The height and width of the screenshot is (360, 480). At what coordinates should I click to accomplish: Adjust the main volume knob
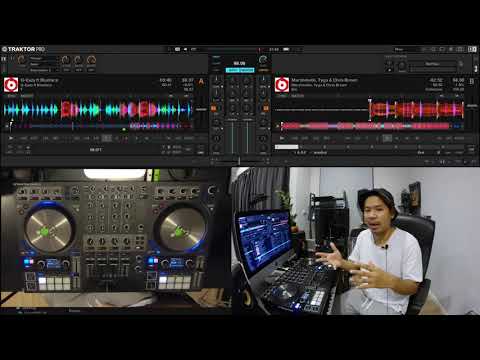click(x=263, y=60)
